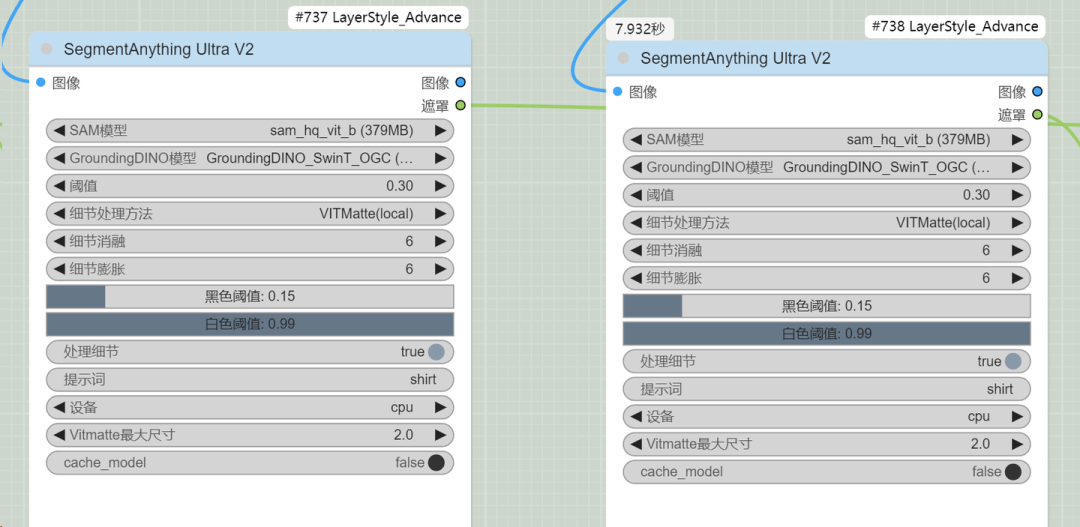Open GroundingDINO模型 dropdown in node #737
Image resolution: width=1080 pixels, height=527 pixels.
pyautogui.click(x=249, y=158)
